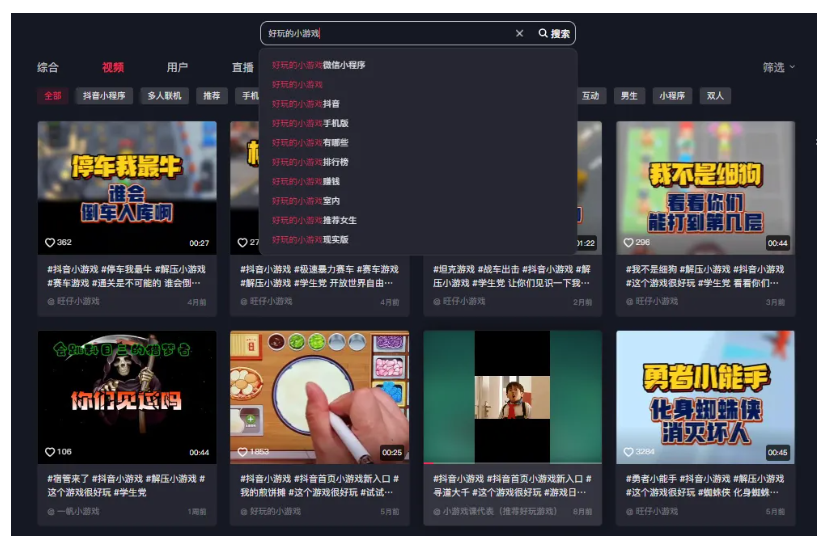Open the 一帆小游戏 author link
The width and height of the screenshot is (826, 547).
78,511
